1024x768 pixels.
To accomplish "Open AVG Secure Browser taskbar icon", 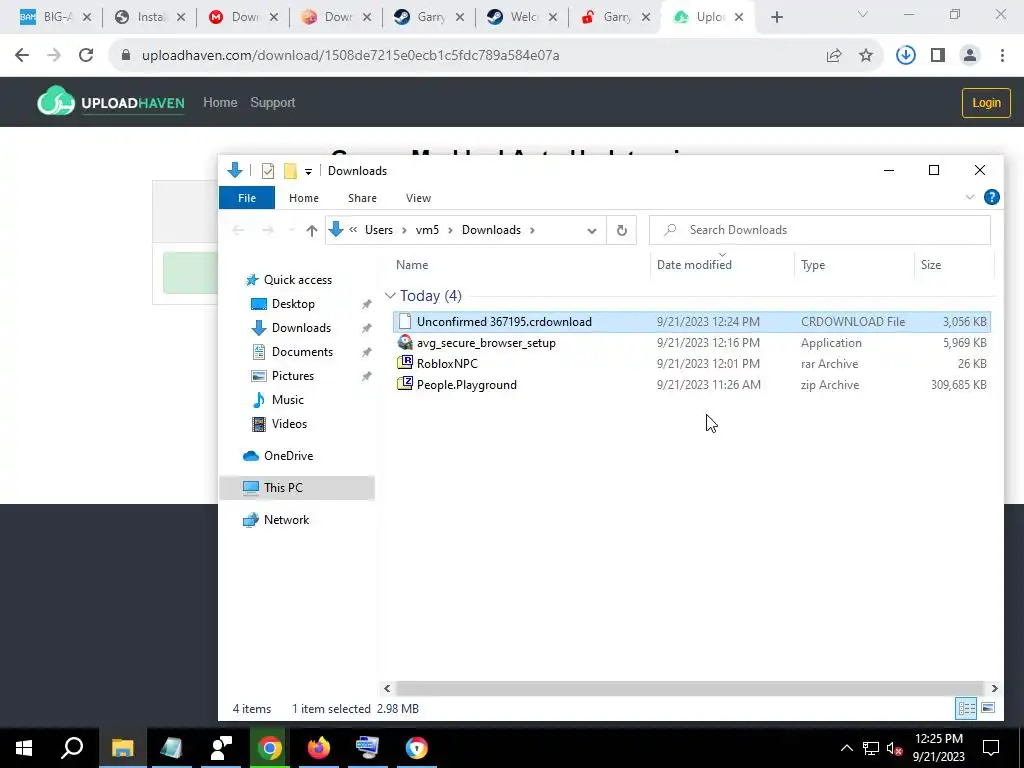I will tap(417, 748).
